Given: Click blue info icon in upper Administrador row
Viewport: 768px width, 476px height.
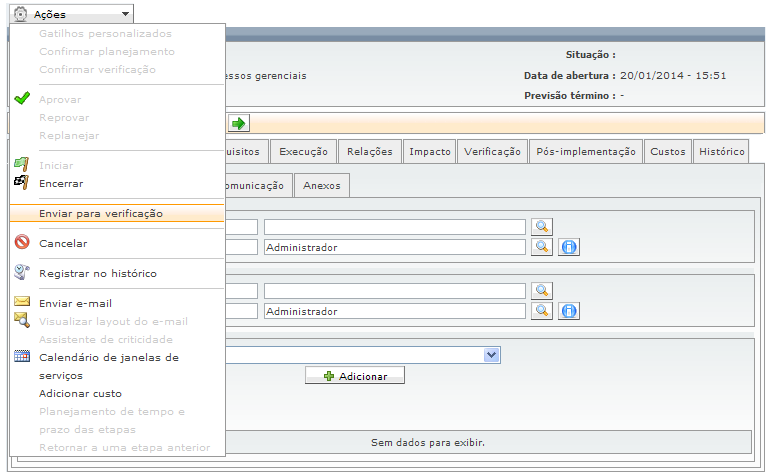Looking at the screenshot, I should (569, 247).
